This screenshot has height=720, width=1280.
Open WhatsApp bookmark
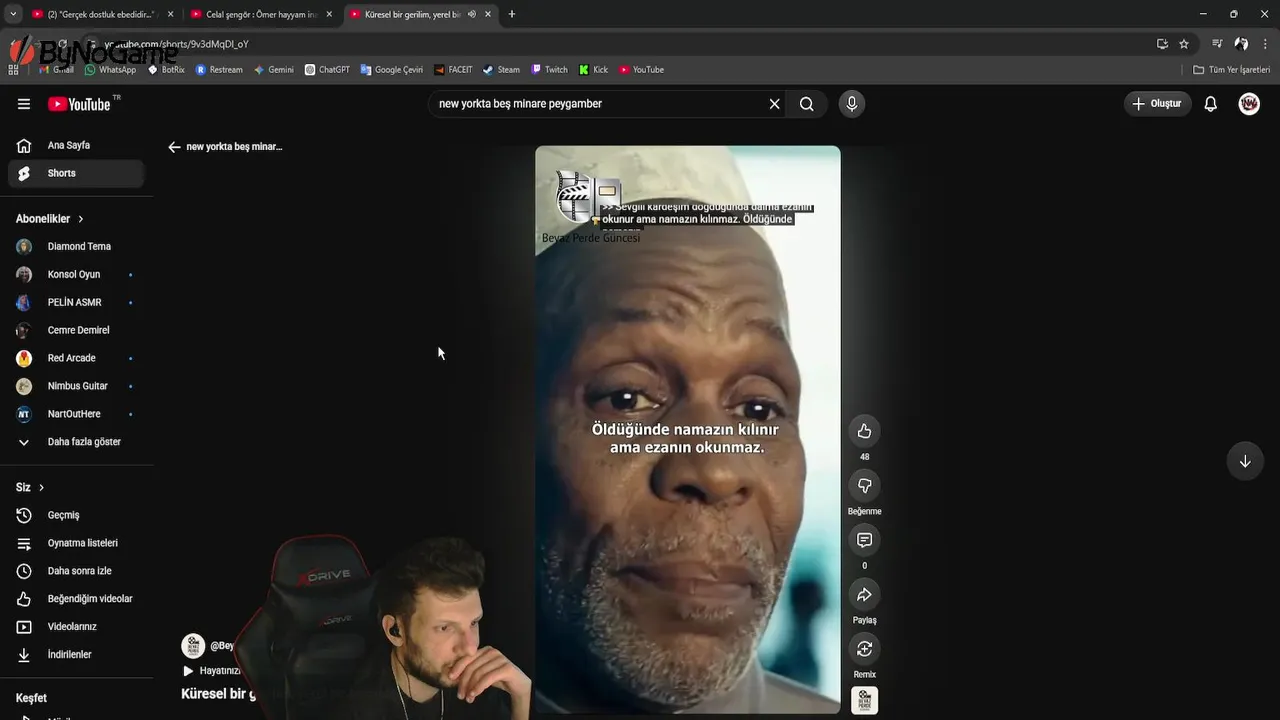click(x=110, y=70)
